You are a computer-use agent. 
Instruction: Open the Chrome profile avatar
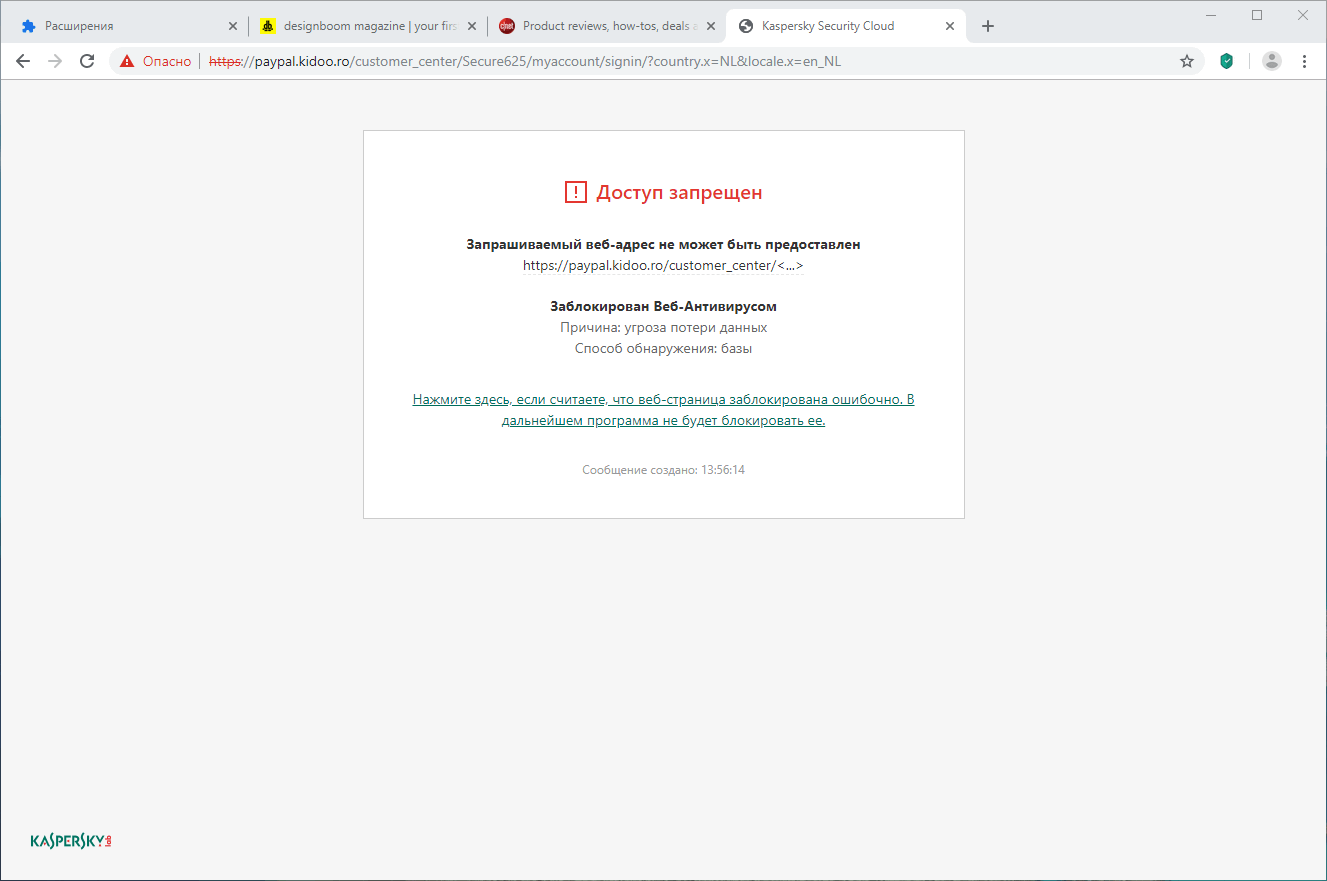[x=1272, y=61]
